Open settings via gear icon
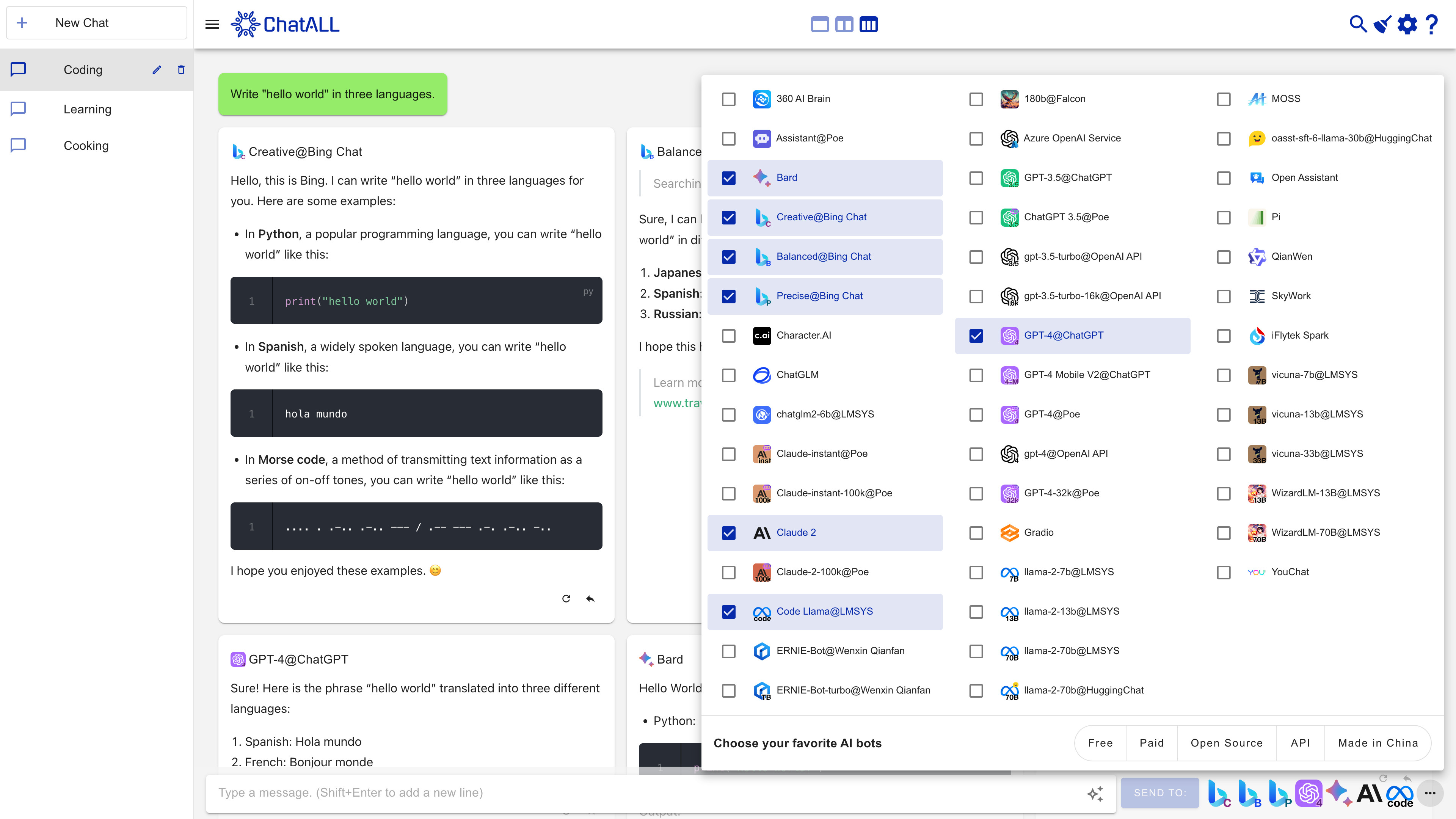Image resolution: width=1456 pixels, height=819 pixels. click(x=1407, y=24)
